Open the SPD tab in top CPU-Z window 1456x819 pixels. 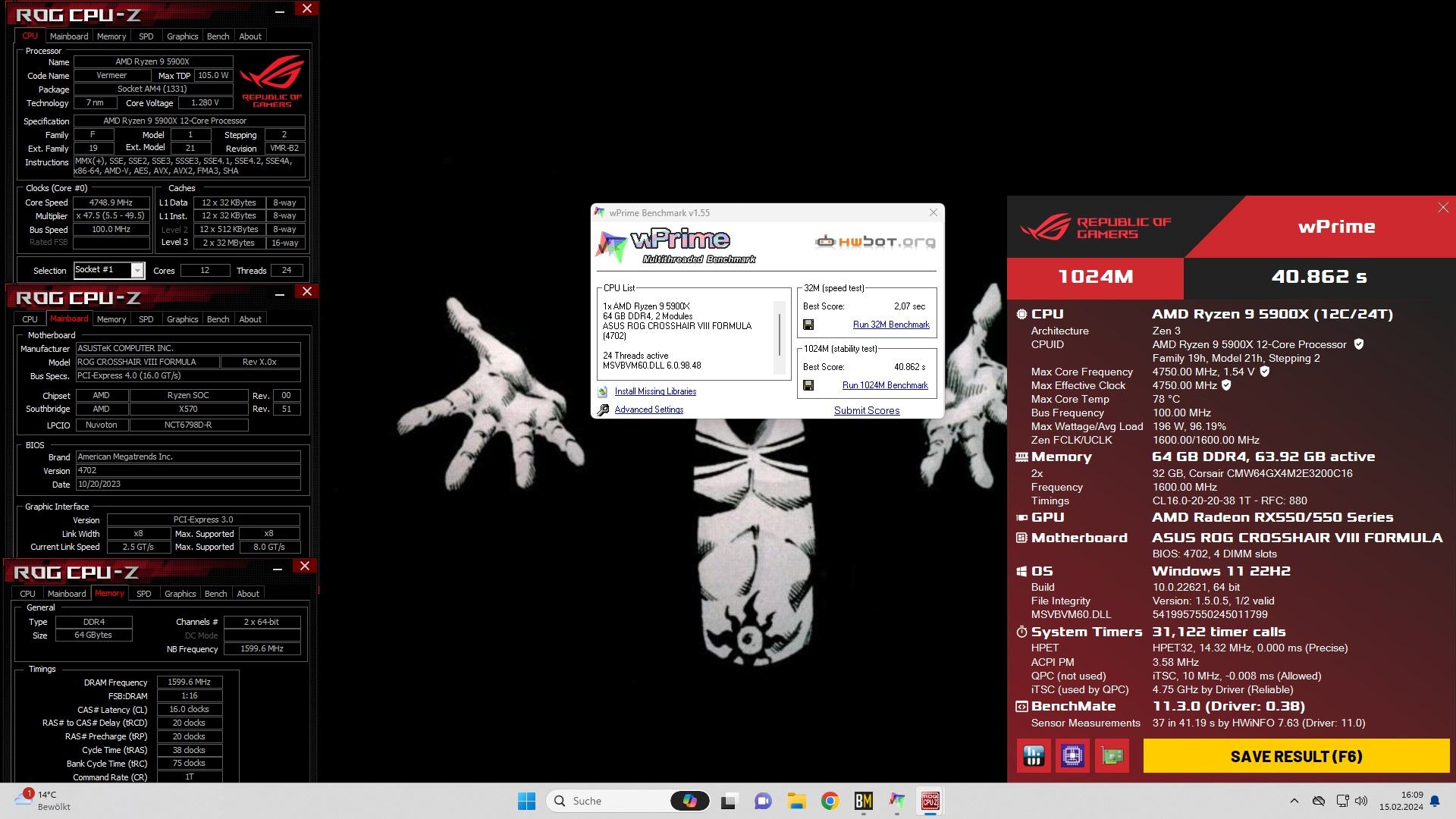[x=146, y=36]
